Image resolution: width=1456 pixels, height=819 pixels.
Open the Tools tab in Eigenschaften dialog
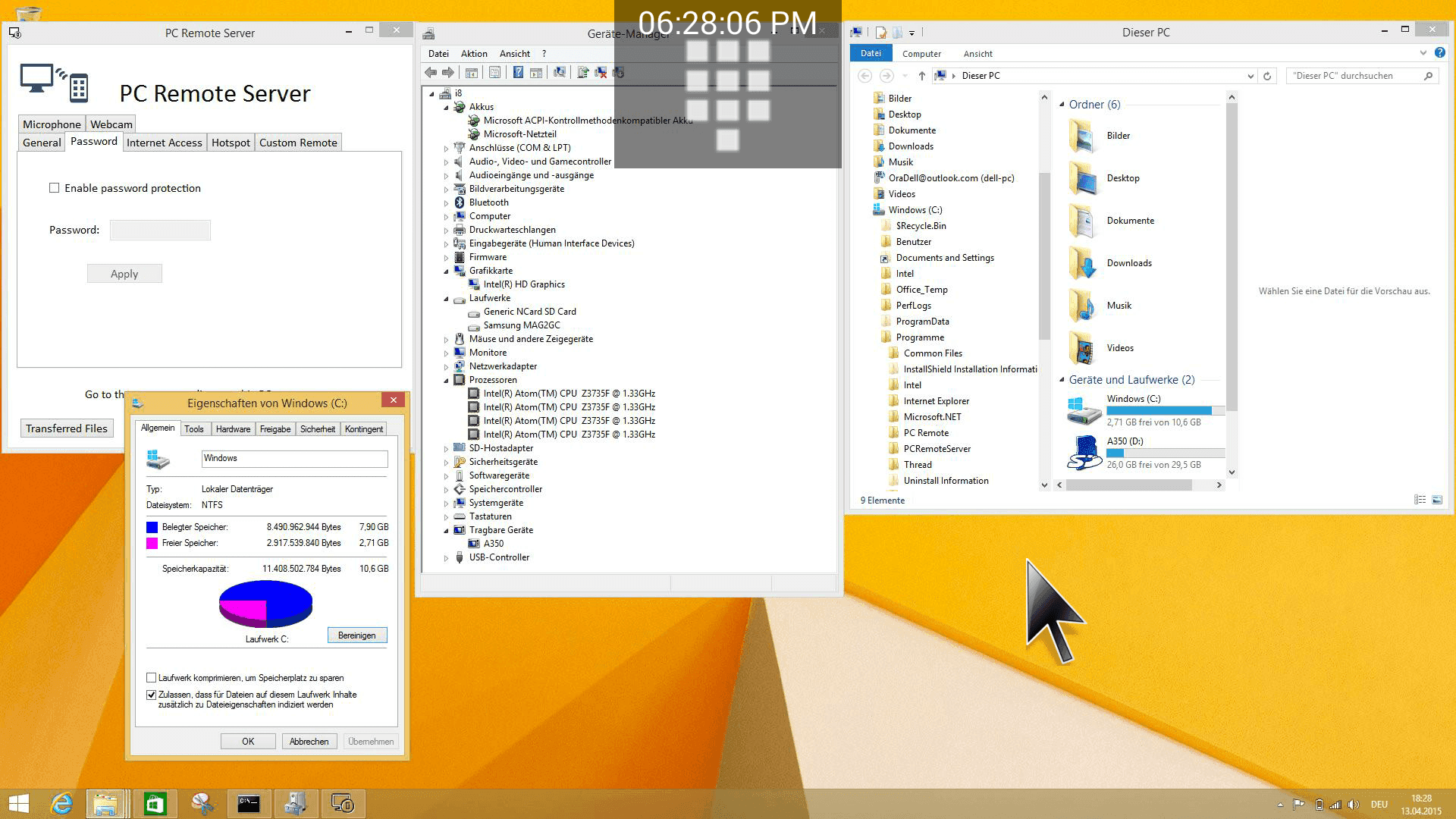click(x=194, y=429)
